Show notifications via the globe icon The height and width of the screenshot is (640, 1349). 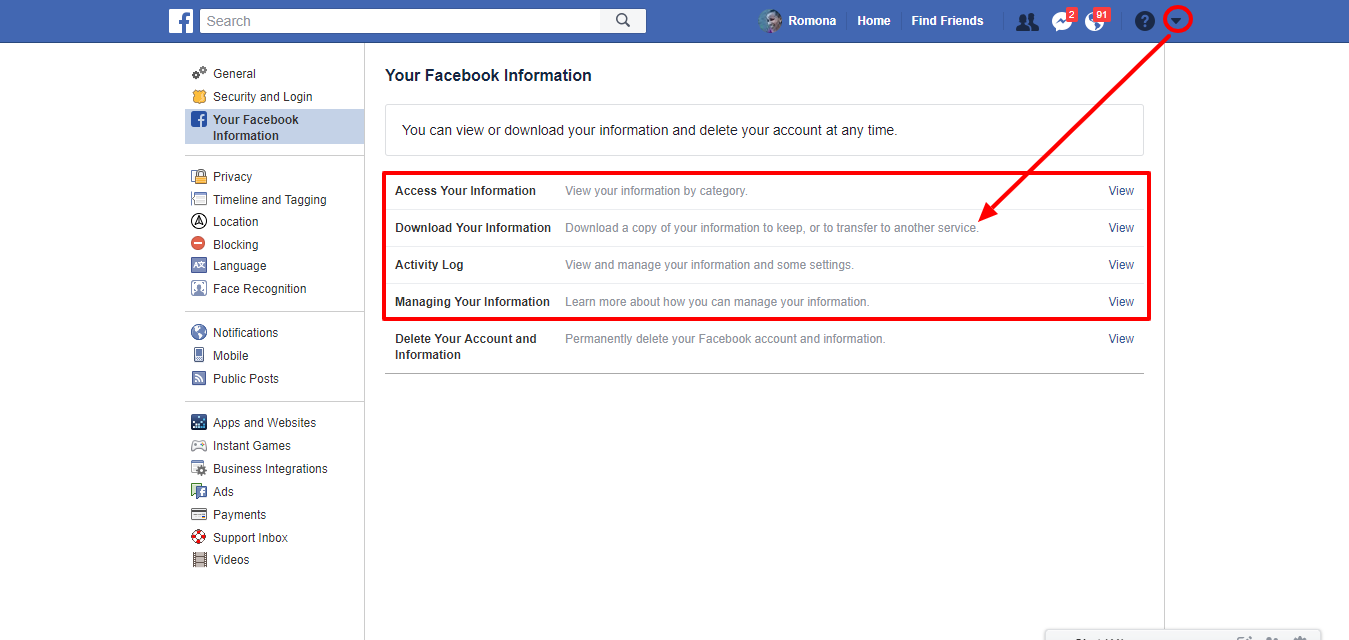[x=1095, y=21]
